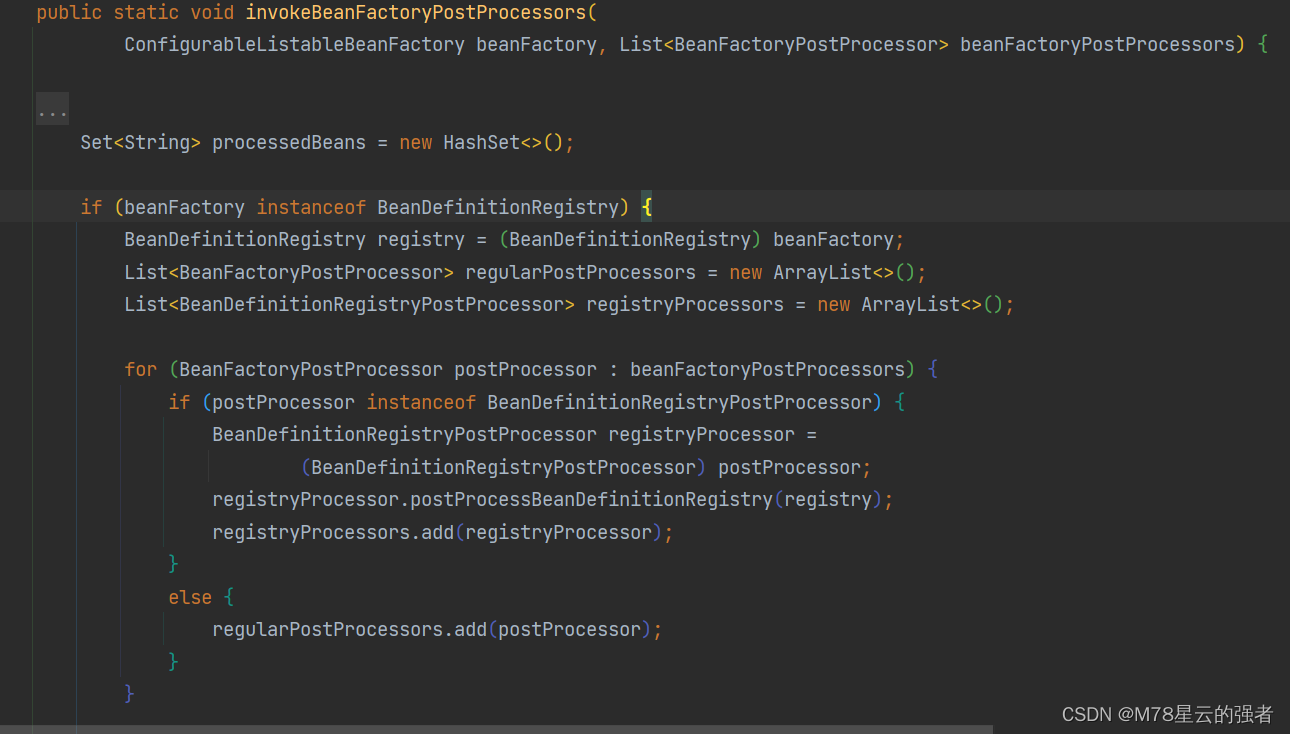Screen dimensions: 1290x734
Task: Click registryProcessors in its List declaration line
Action: point(685,305)
